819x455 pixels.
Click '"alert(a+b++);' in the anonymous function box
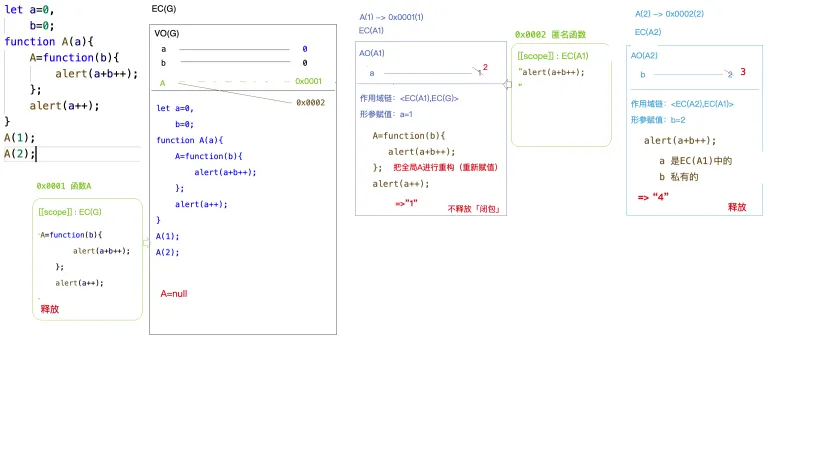(551, 72)
